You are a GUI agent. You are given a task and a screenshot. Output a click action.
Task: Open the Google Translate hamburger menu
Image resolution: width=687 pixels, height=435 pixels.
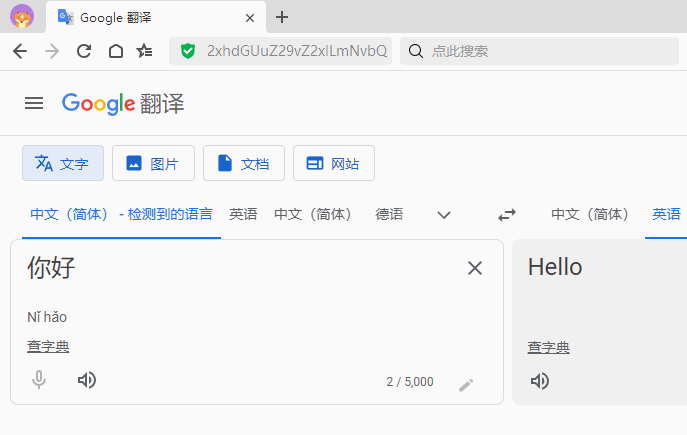pyautogui.click(x=34, y=103)
